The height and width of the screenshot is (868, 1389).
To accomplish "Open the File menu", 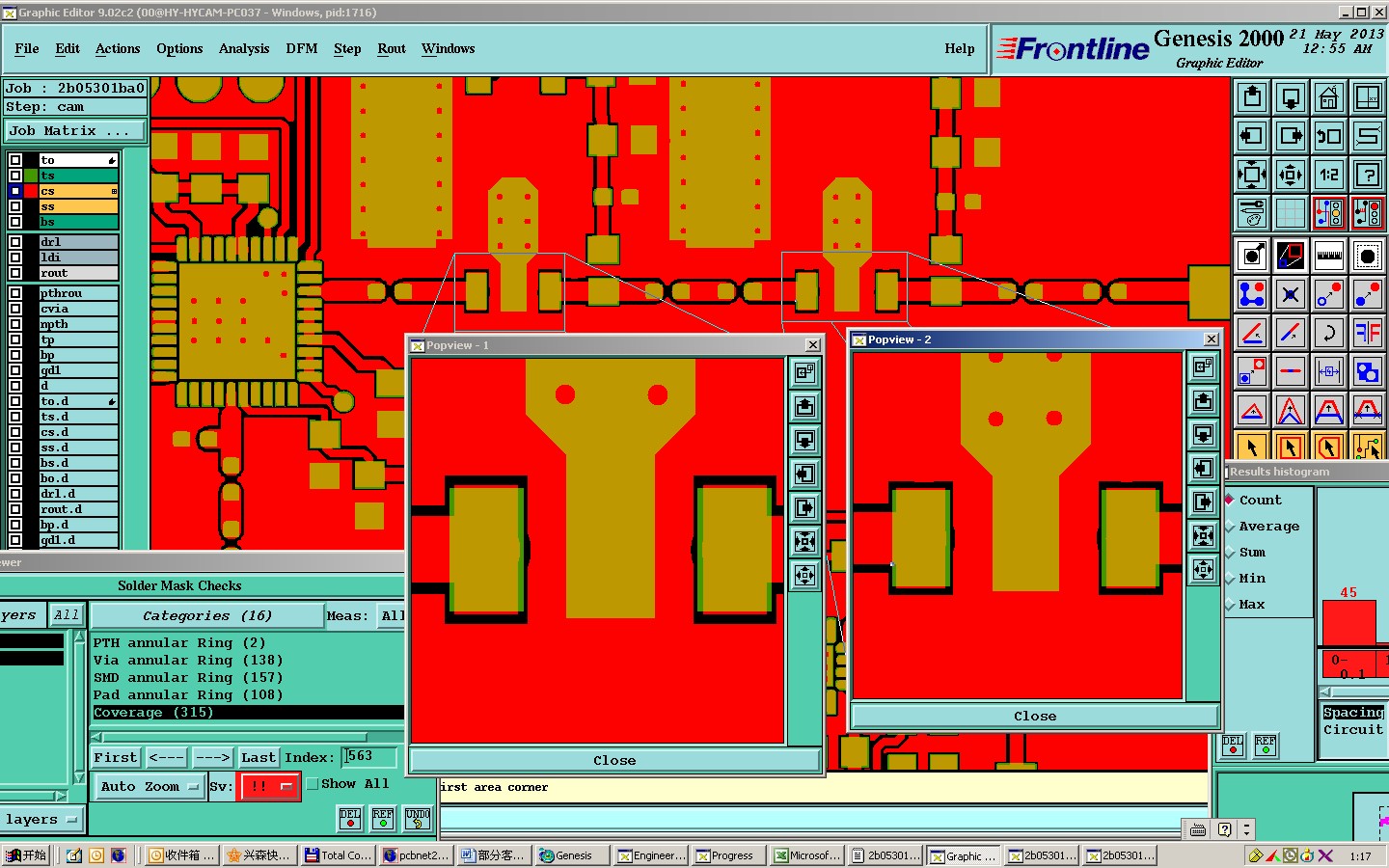I will (27, 48).
